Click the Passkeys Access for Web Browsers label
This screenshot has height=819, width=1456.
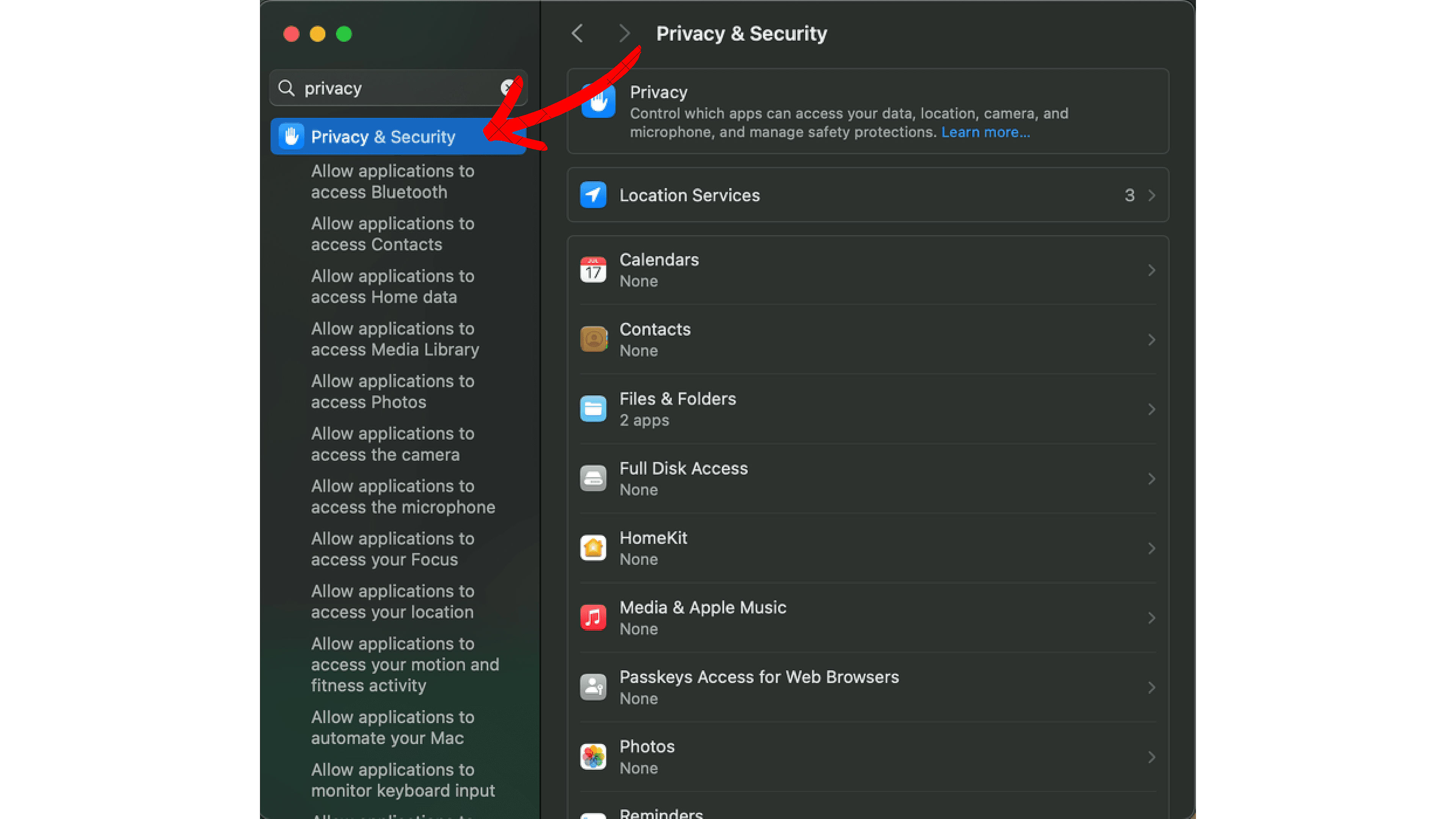pyautogui.click(x=759, y=677)
